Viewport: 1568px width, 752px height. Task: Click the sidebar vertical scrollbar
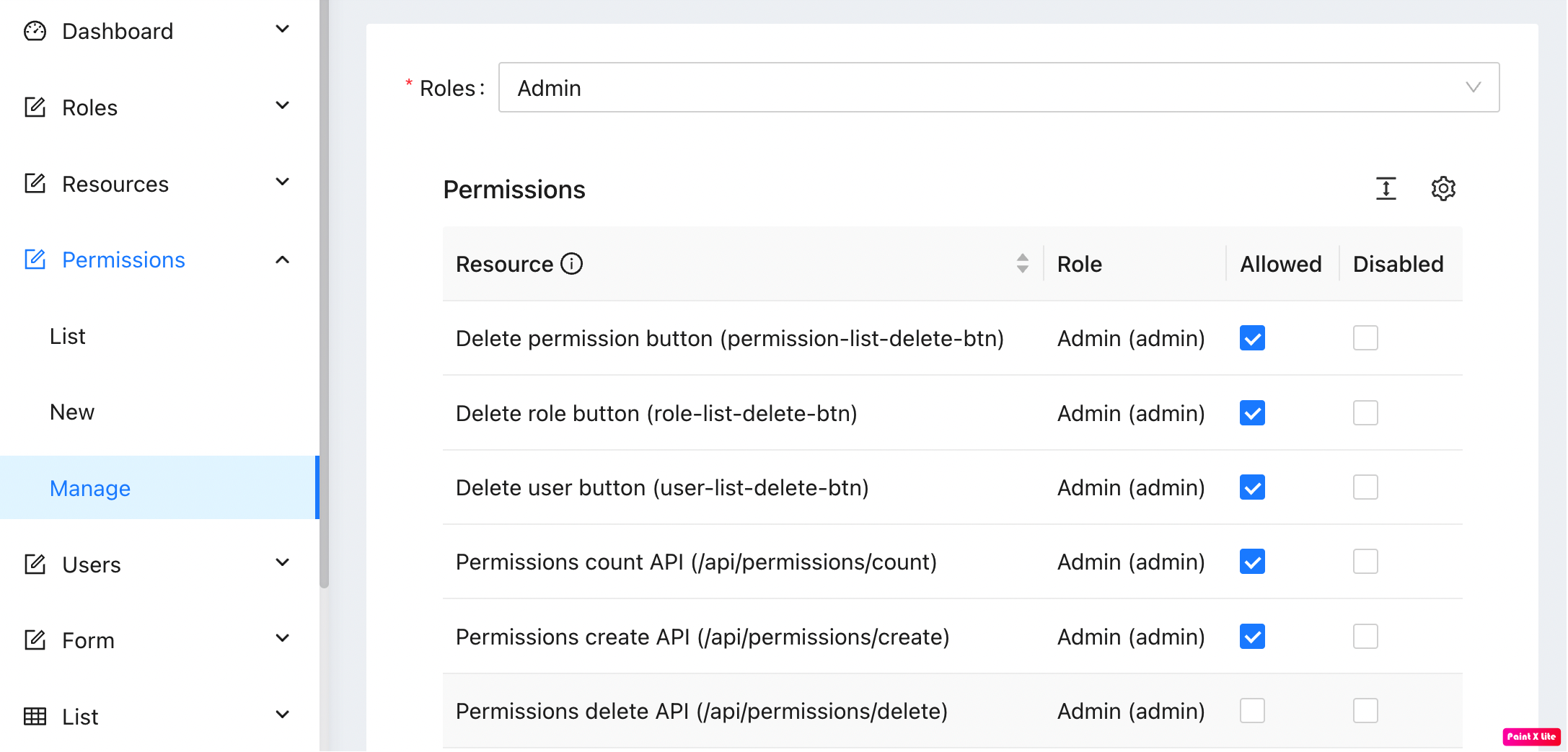click(325, 288)
